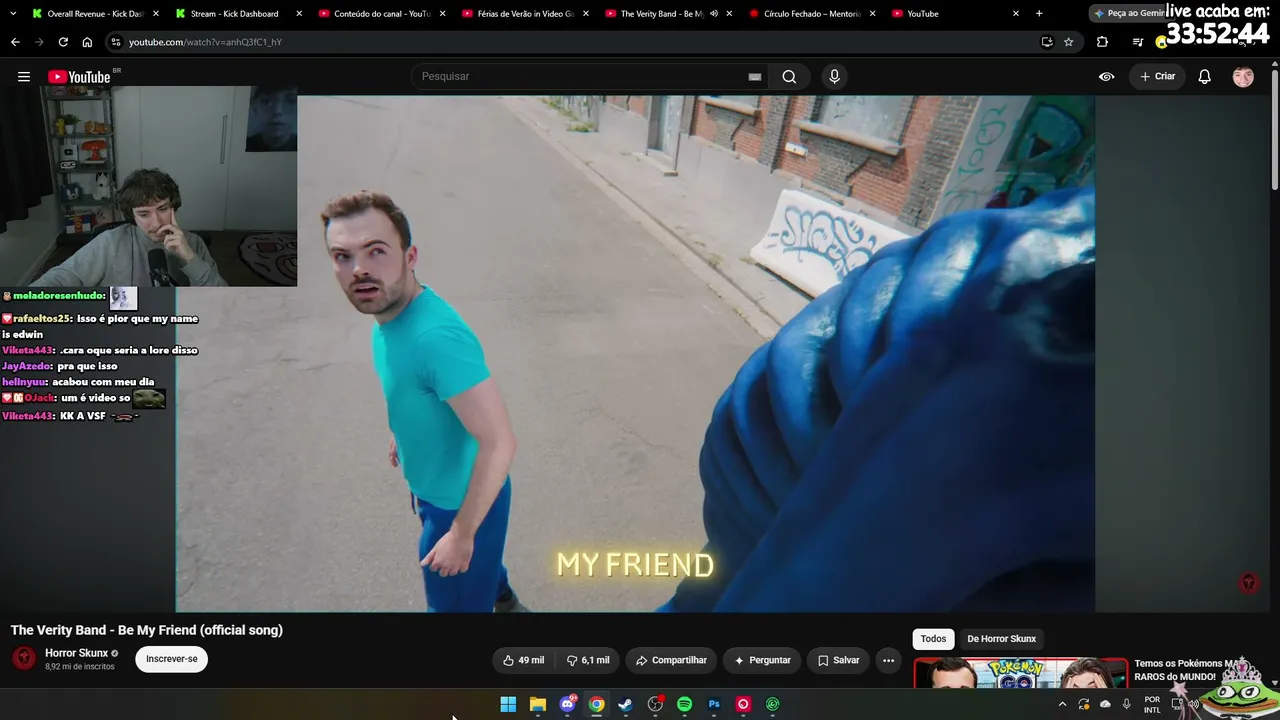Switch to Férias de Verão tab
The width and height of the screenshot is (1280, 720).
524,14
